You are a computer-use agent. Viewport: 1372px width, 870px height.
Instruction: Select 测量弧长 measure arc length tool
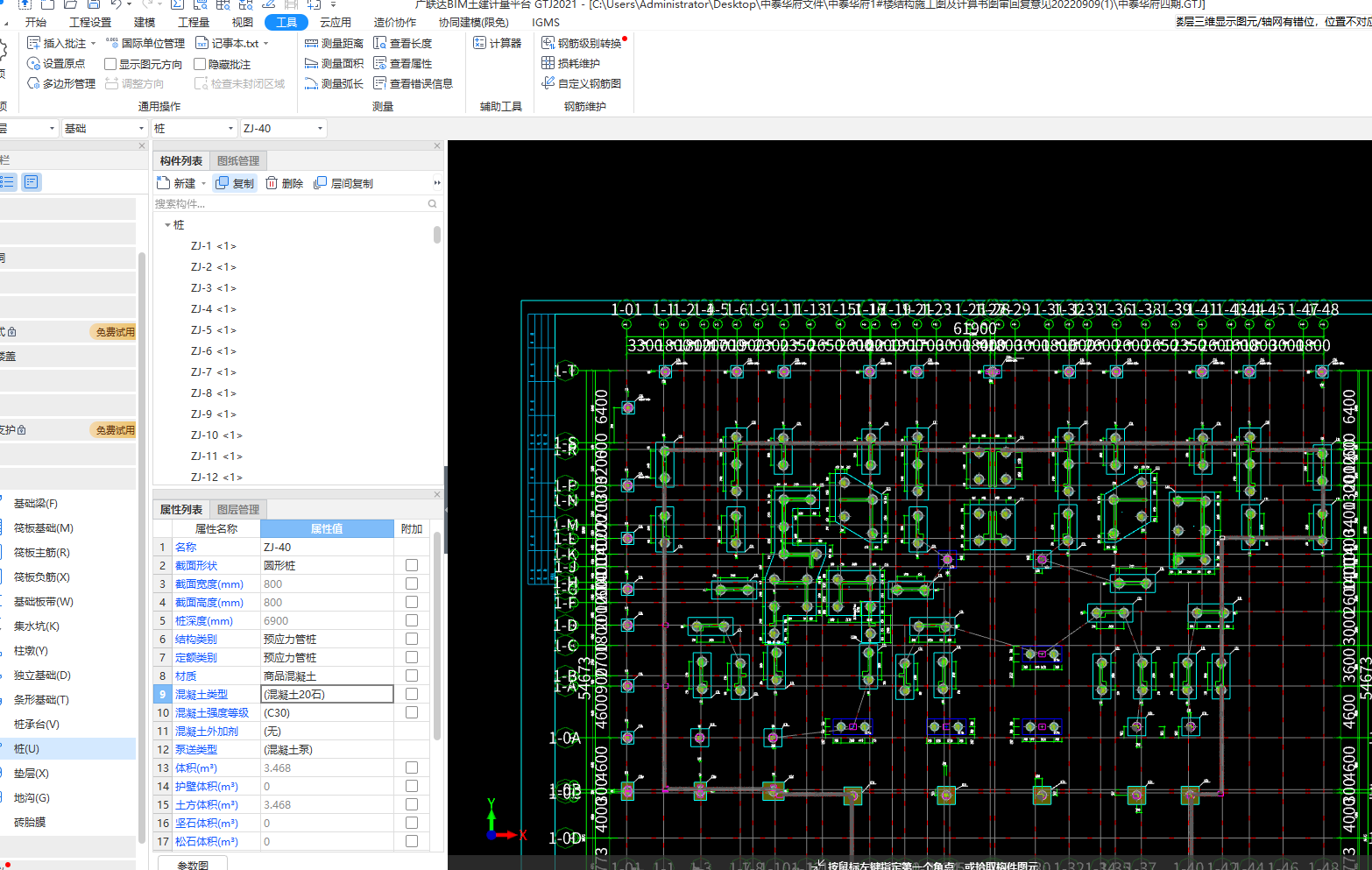334,83
